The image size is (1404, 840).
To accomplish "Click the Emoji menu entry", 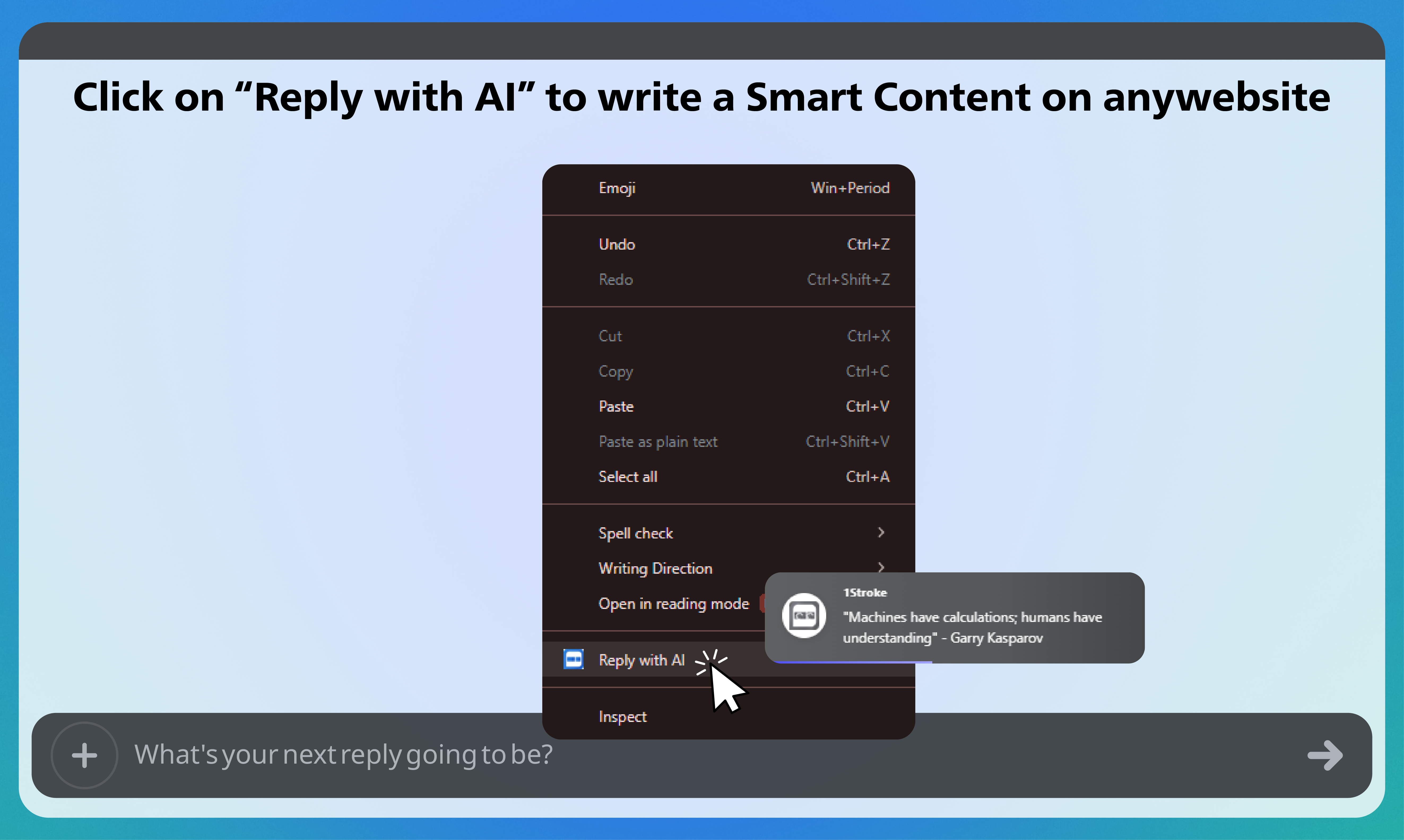I will point(617,188).
